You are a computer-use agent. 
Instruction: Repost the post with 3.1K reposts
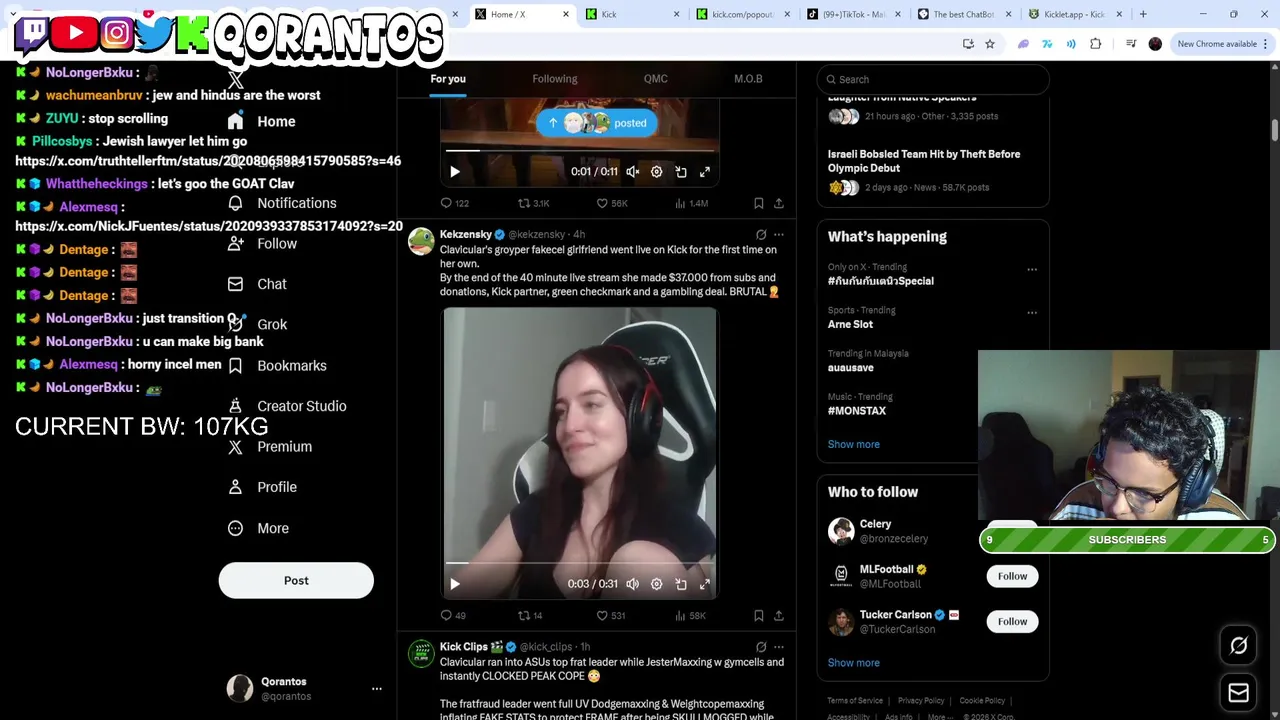(534, 203)
